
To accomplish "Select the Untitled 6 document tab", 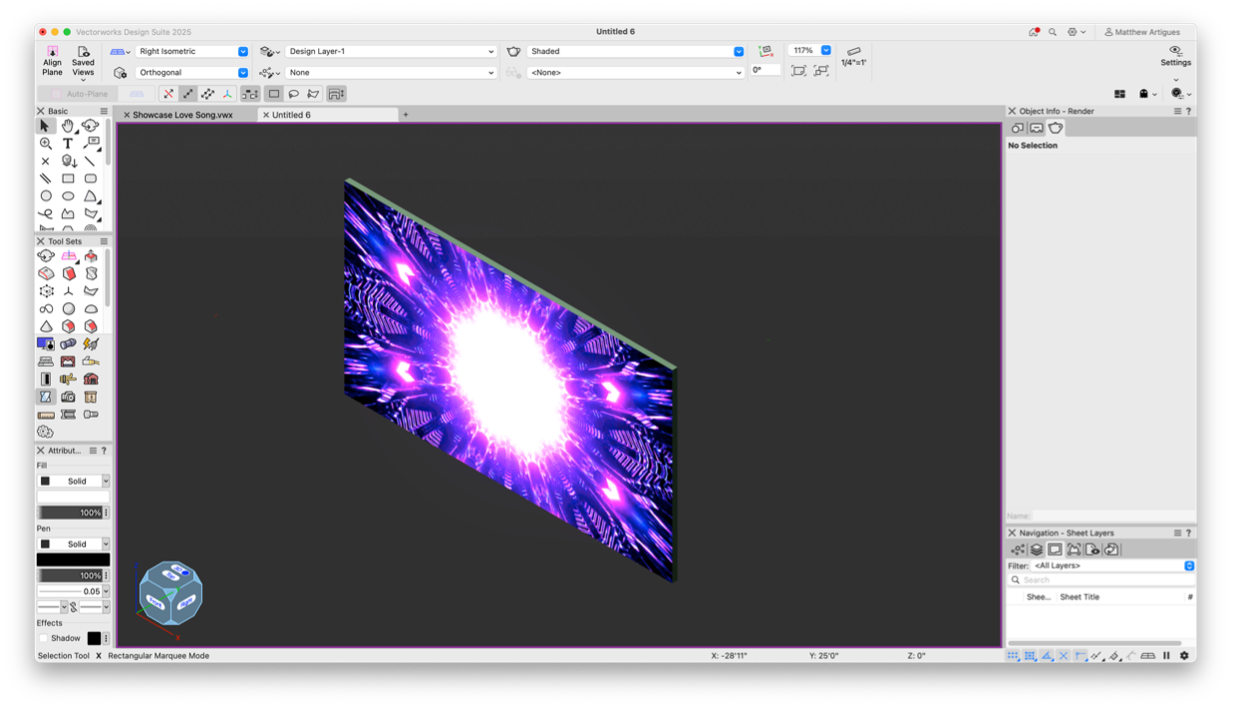I will [x=291, y=115].
